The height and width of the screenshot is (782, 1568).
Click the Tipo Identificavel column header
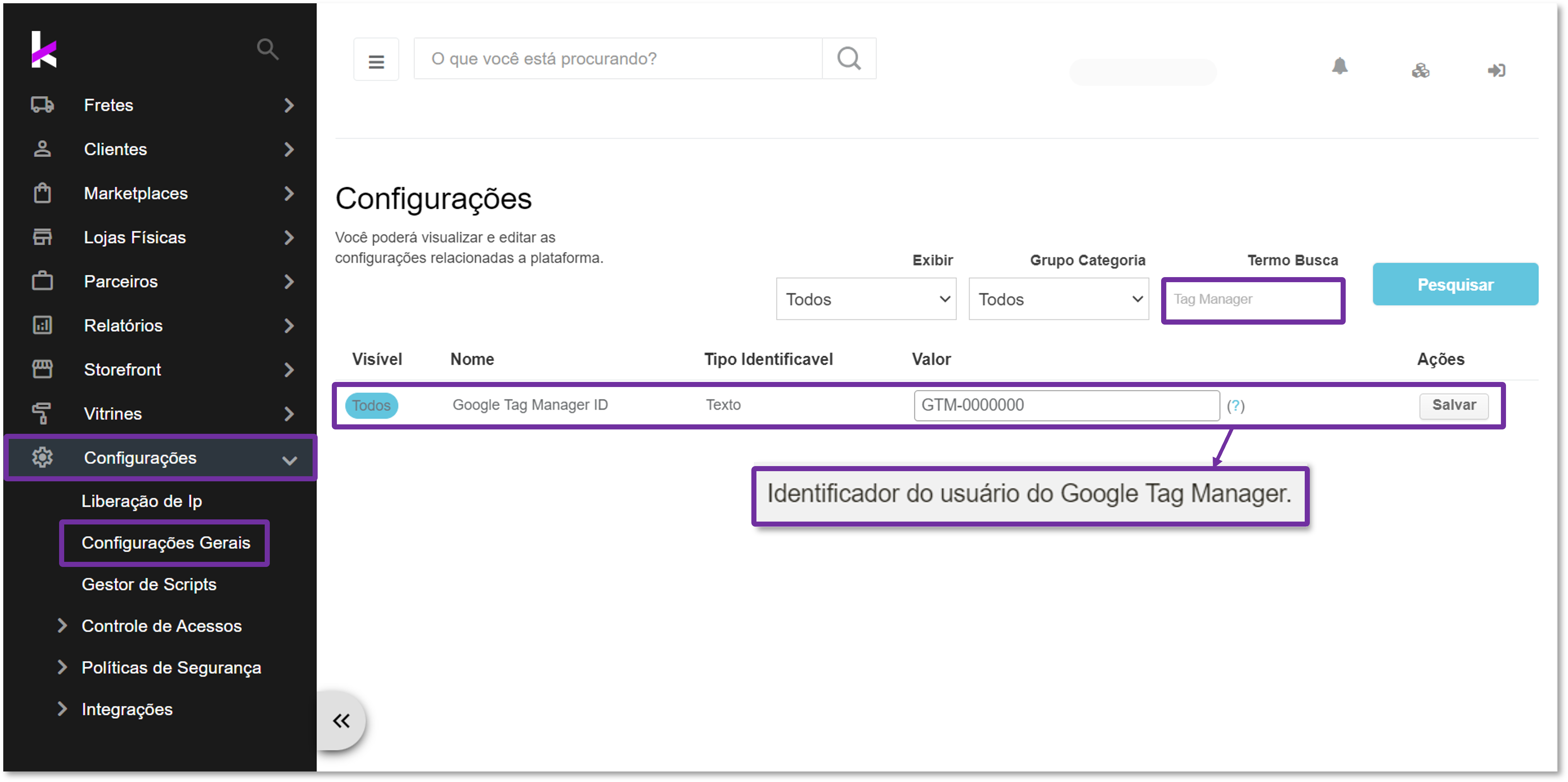pyautogui.click(x=769, y=359)
